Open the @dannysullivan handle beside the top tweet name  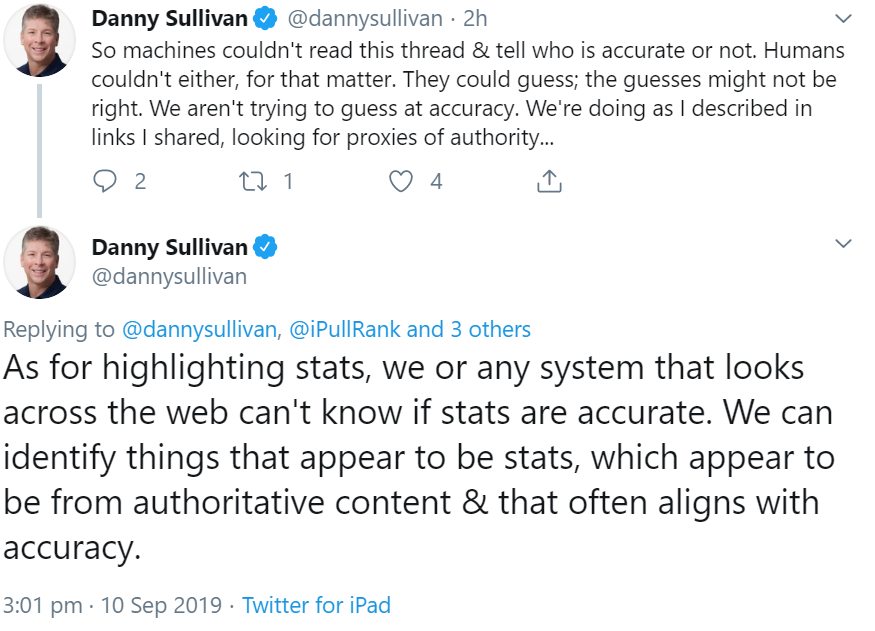365,17
